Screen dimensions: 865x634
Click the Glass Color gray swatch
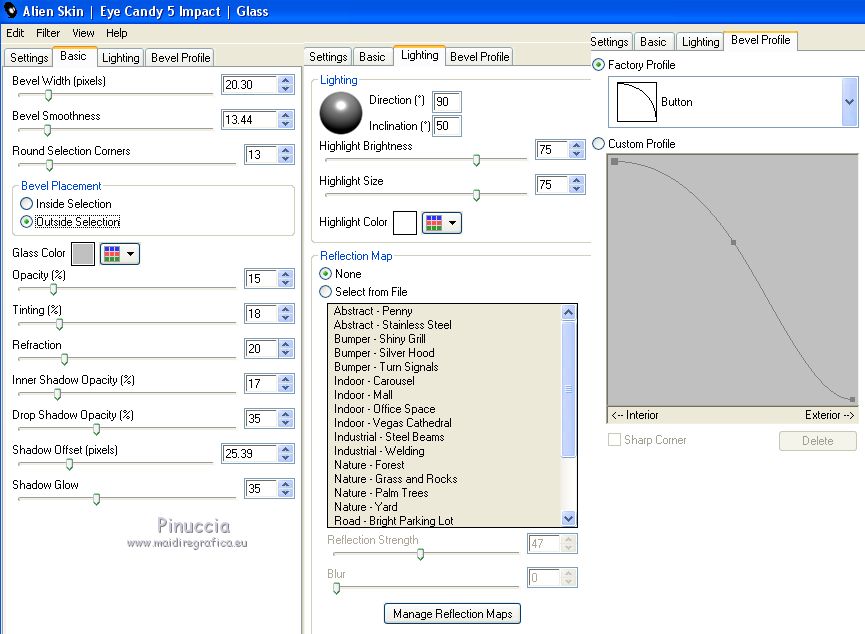coord(83,254)
